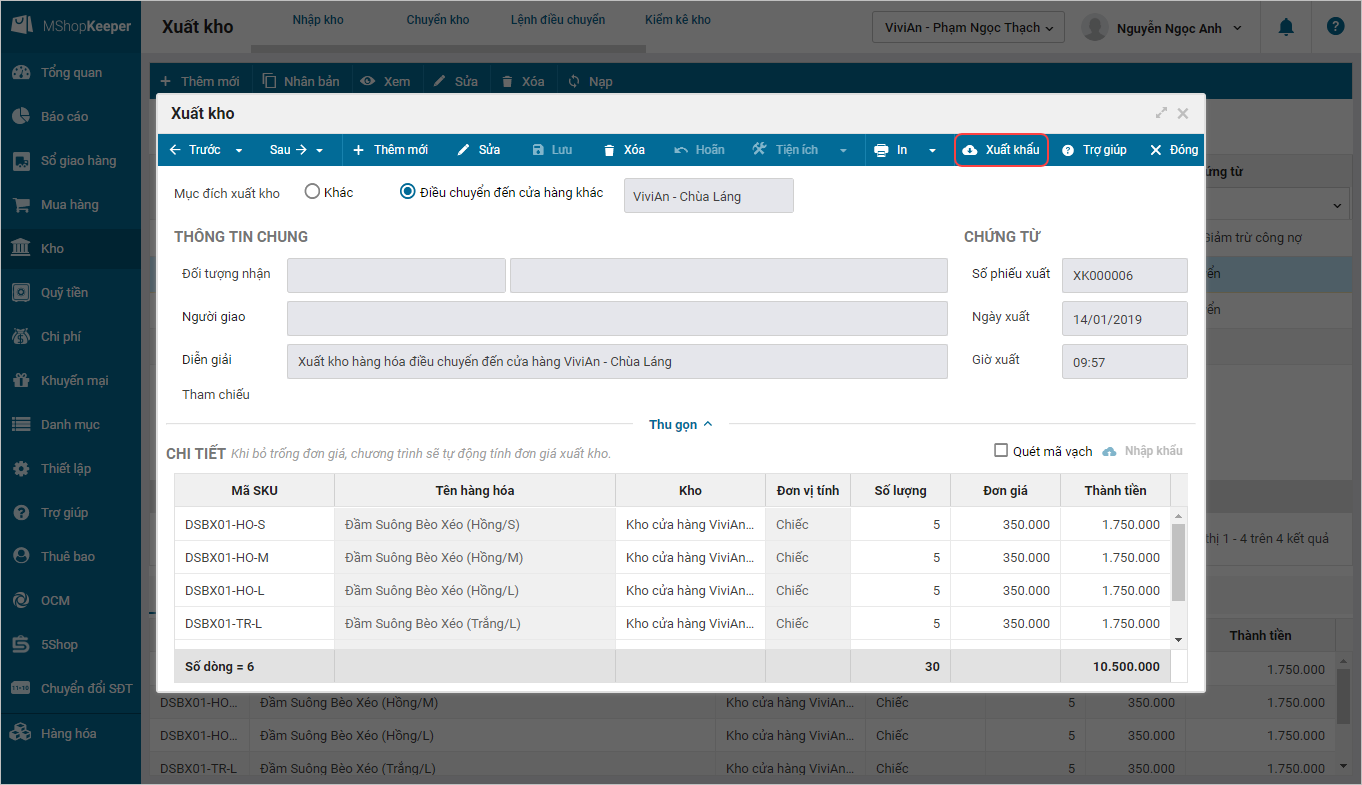Click Nhập khẩu import link
1362x785 pixels.
pos(1143,451)
